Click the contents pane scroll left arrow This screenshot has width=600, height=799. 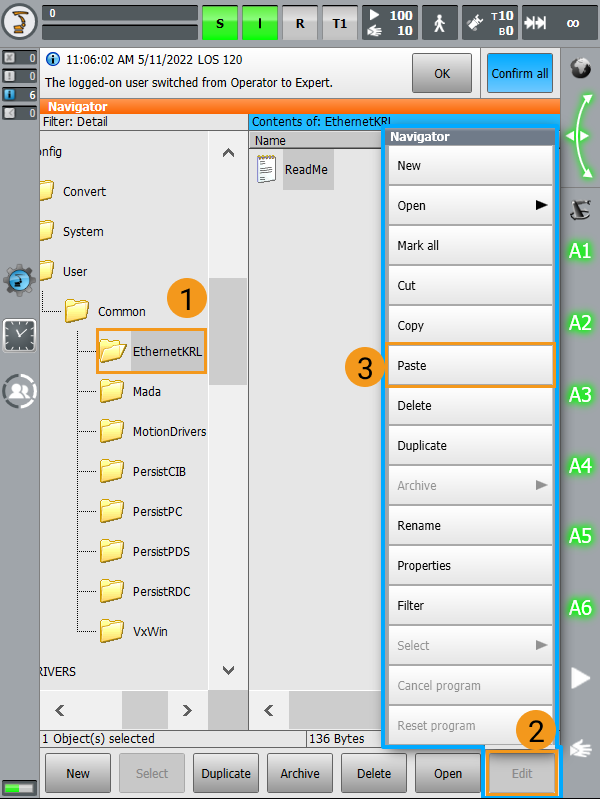(x=269, y=710)
